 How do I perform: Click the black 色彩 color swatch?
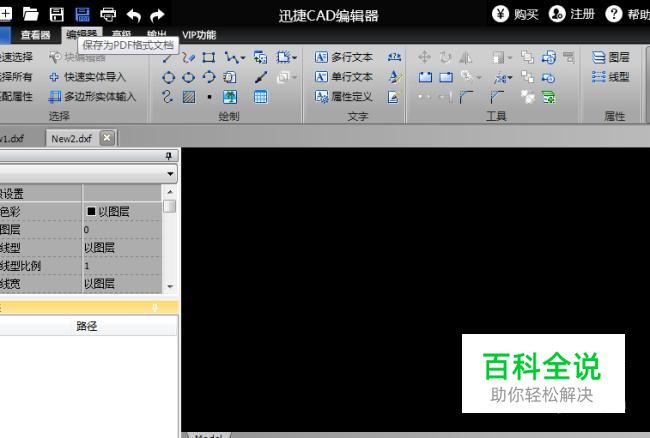click(x=91, y=212)
